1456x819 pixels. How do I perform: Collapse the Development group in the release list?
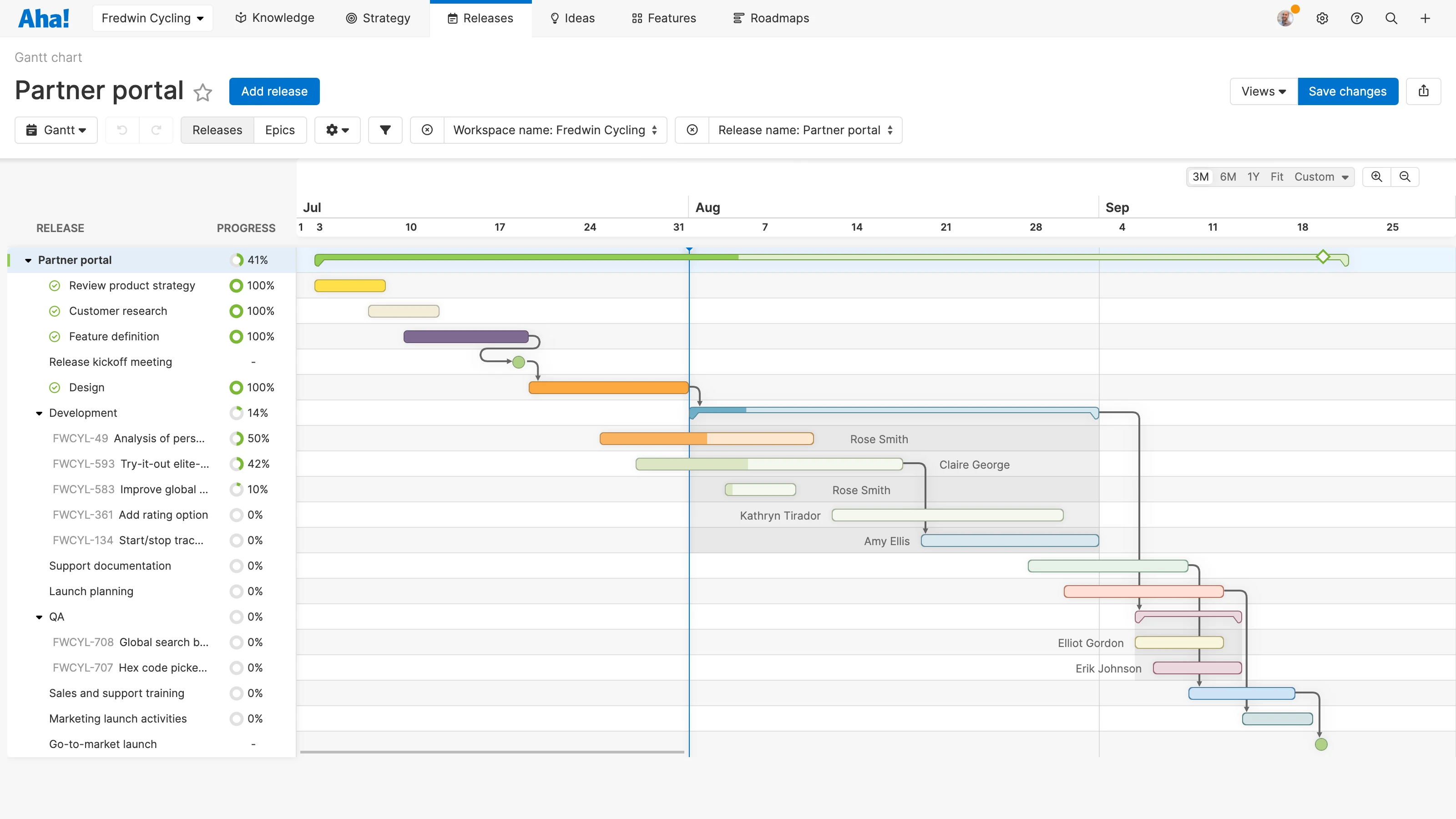tap(38, 413)
